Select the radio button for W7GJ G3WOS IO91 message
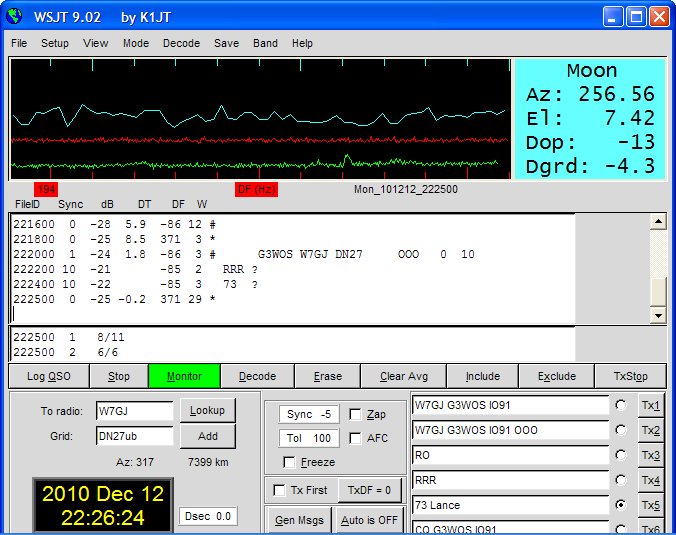Image resolution: width=676 pixels, height=535 pixels. (621, 405)
